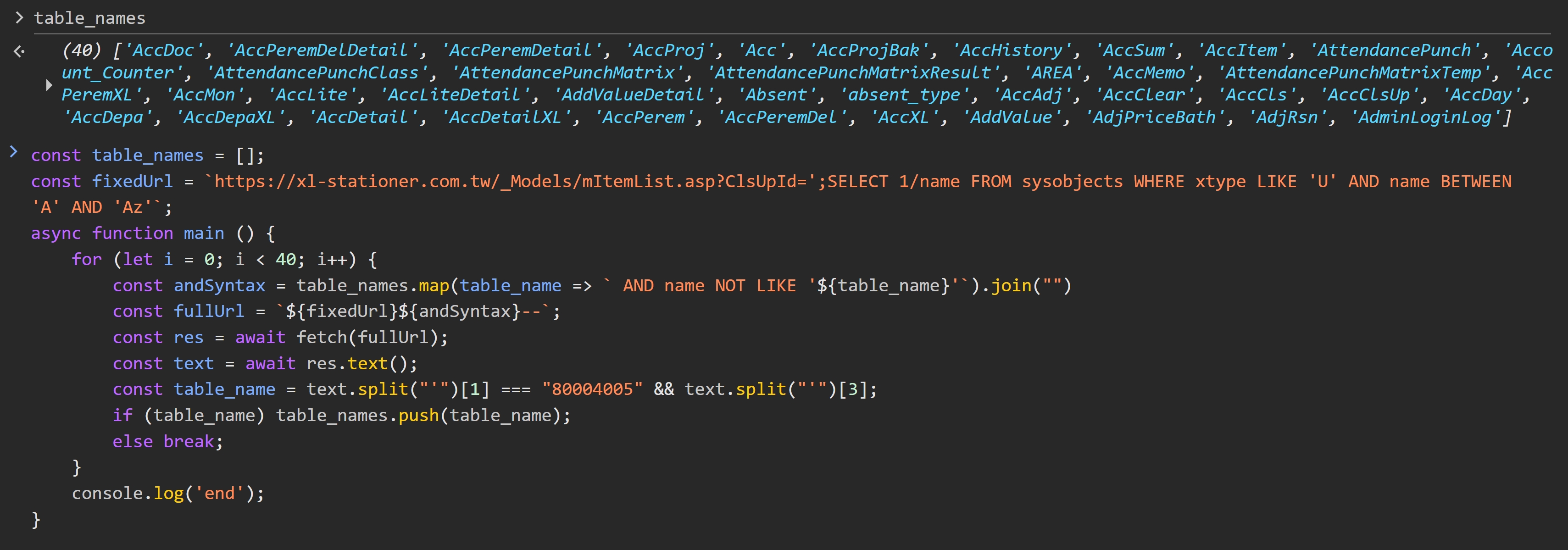Click 'AccMemo' array entry
This screenshot has width=1568, height=550.
[x=1150, y=73]
